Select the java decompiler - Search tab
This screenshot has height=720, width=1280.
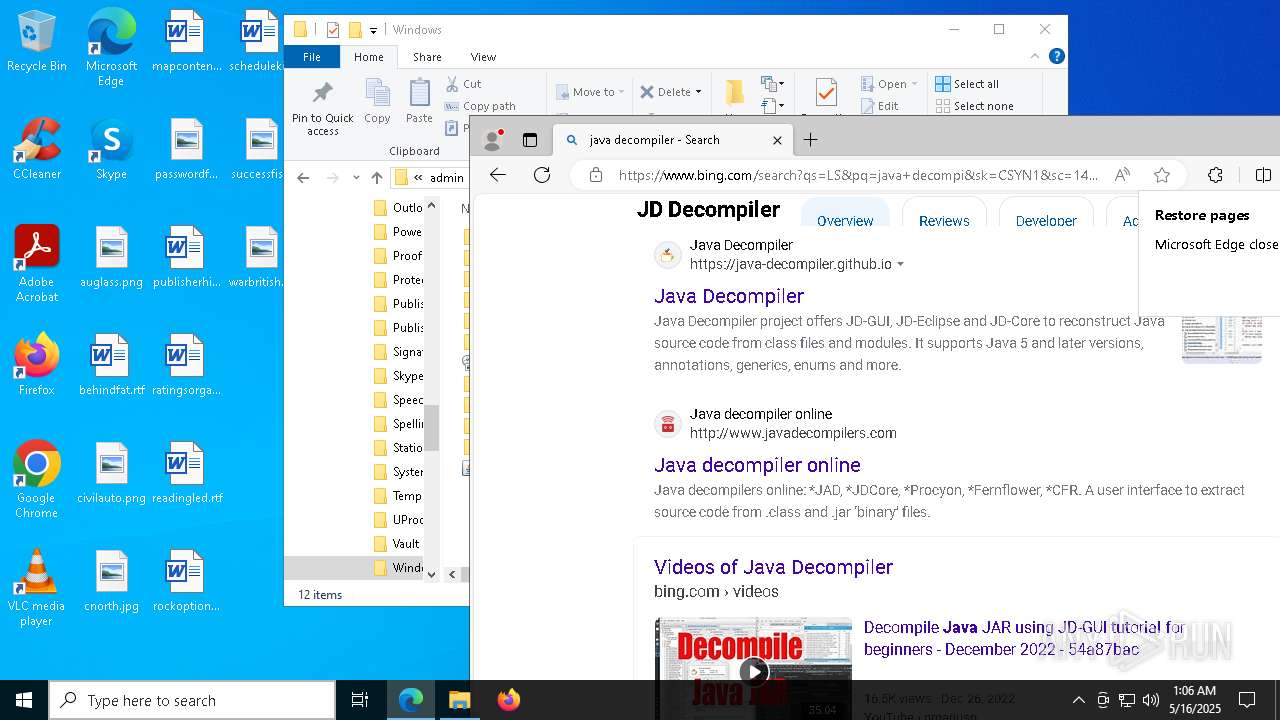point(672,140)
